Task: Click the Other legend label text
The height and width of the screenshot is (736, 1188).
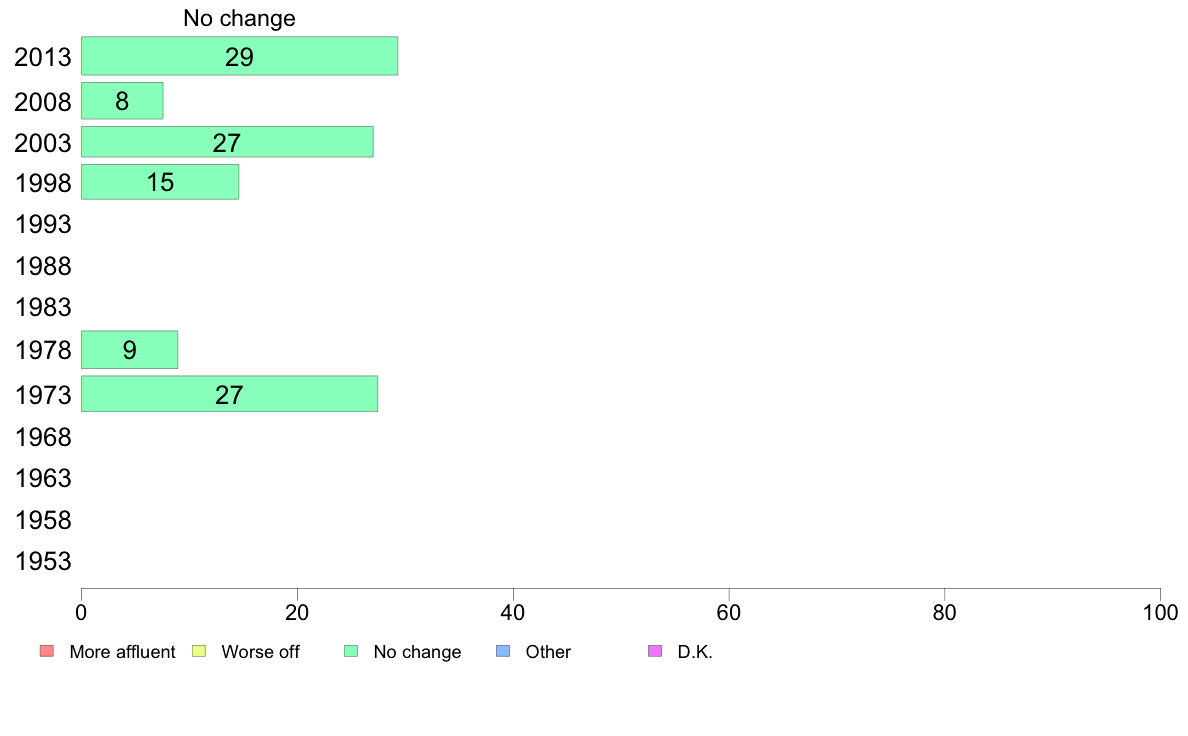Action: coord(548,652)
